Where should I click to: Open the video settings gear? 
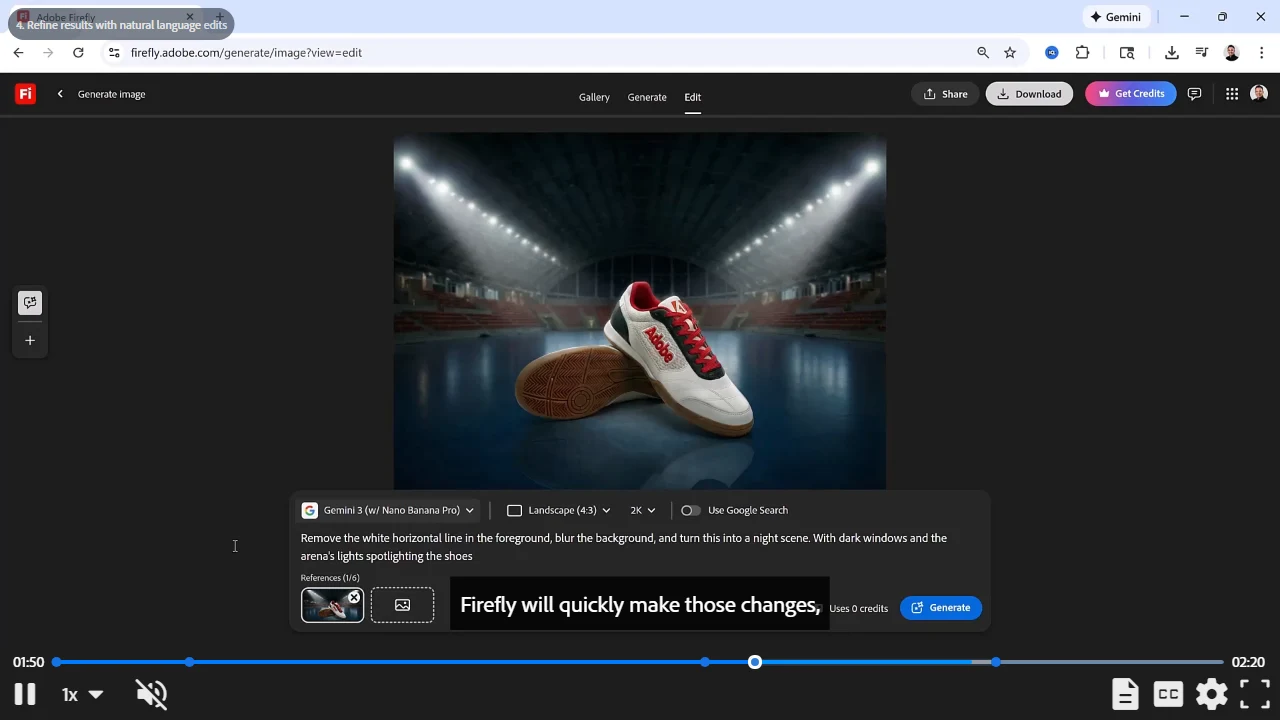click(1211, 694)
